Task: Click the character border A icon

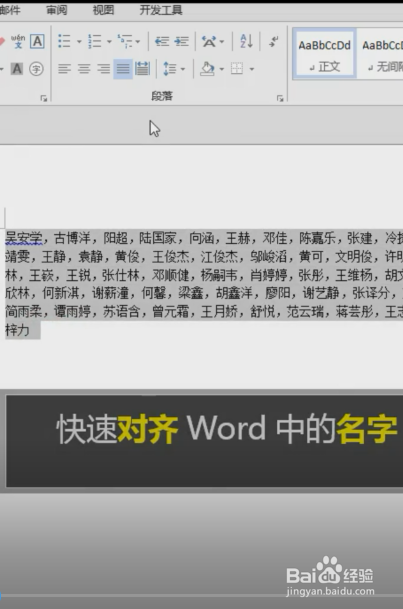Action: [37, 41]
